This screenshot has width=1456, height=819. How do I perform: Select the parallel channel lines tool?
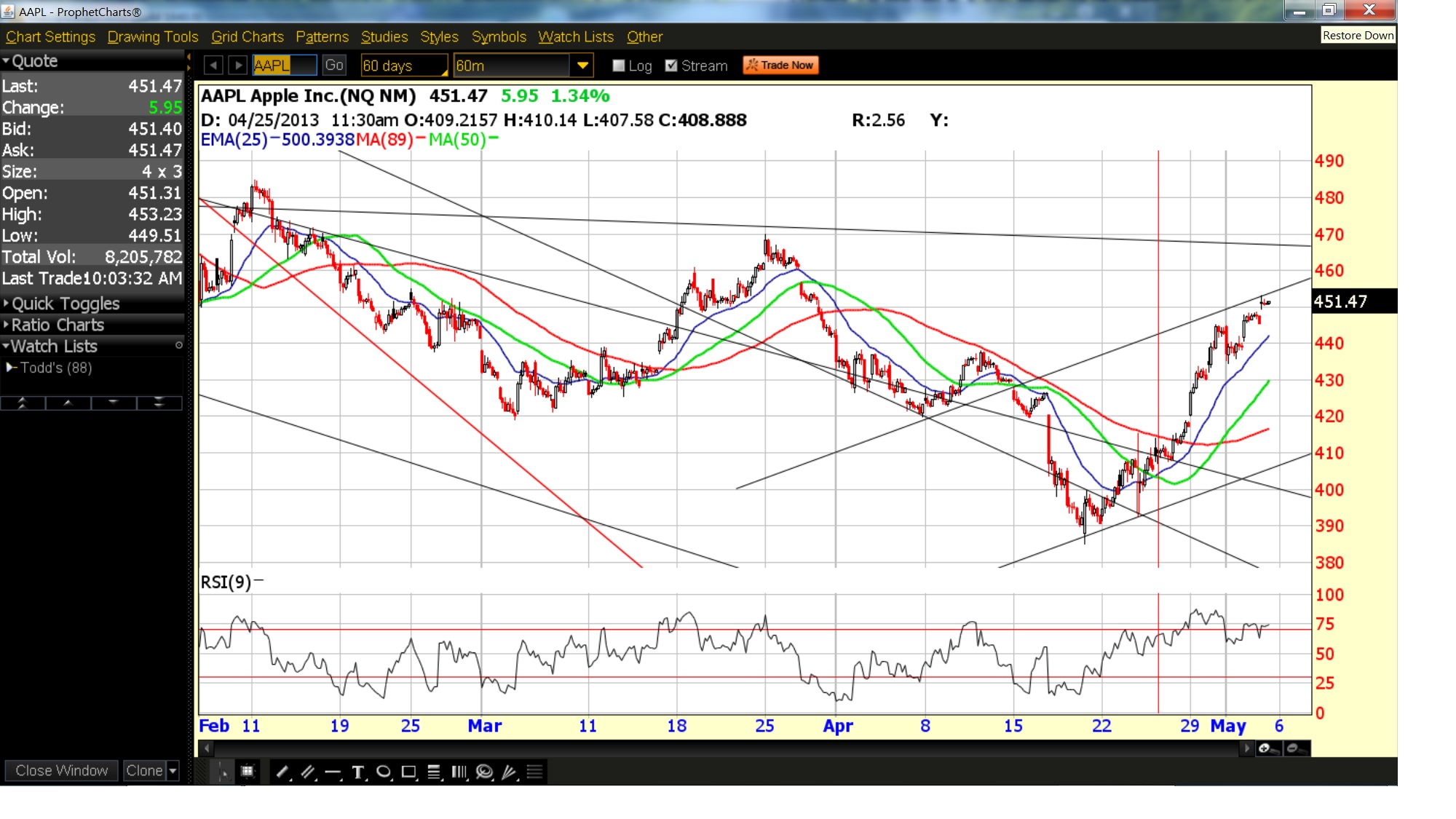click(x=308, y=772)
